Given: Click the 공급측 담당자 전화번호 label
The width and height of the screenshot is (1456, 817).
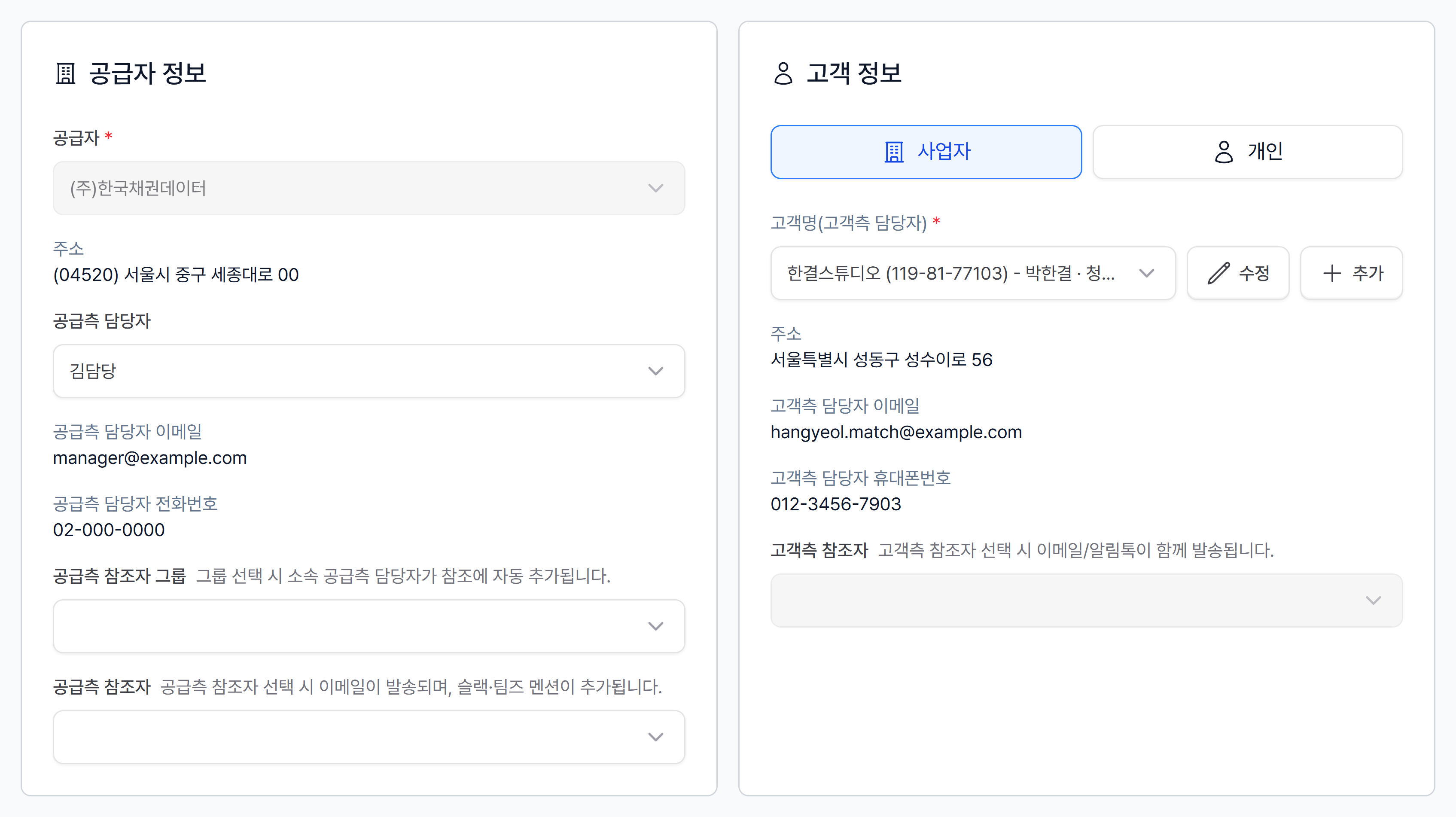Looking at the screenshot, I should tap(135, 504).
